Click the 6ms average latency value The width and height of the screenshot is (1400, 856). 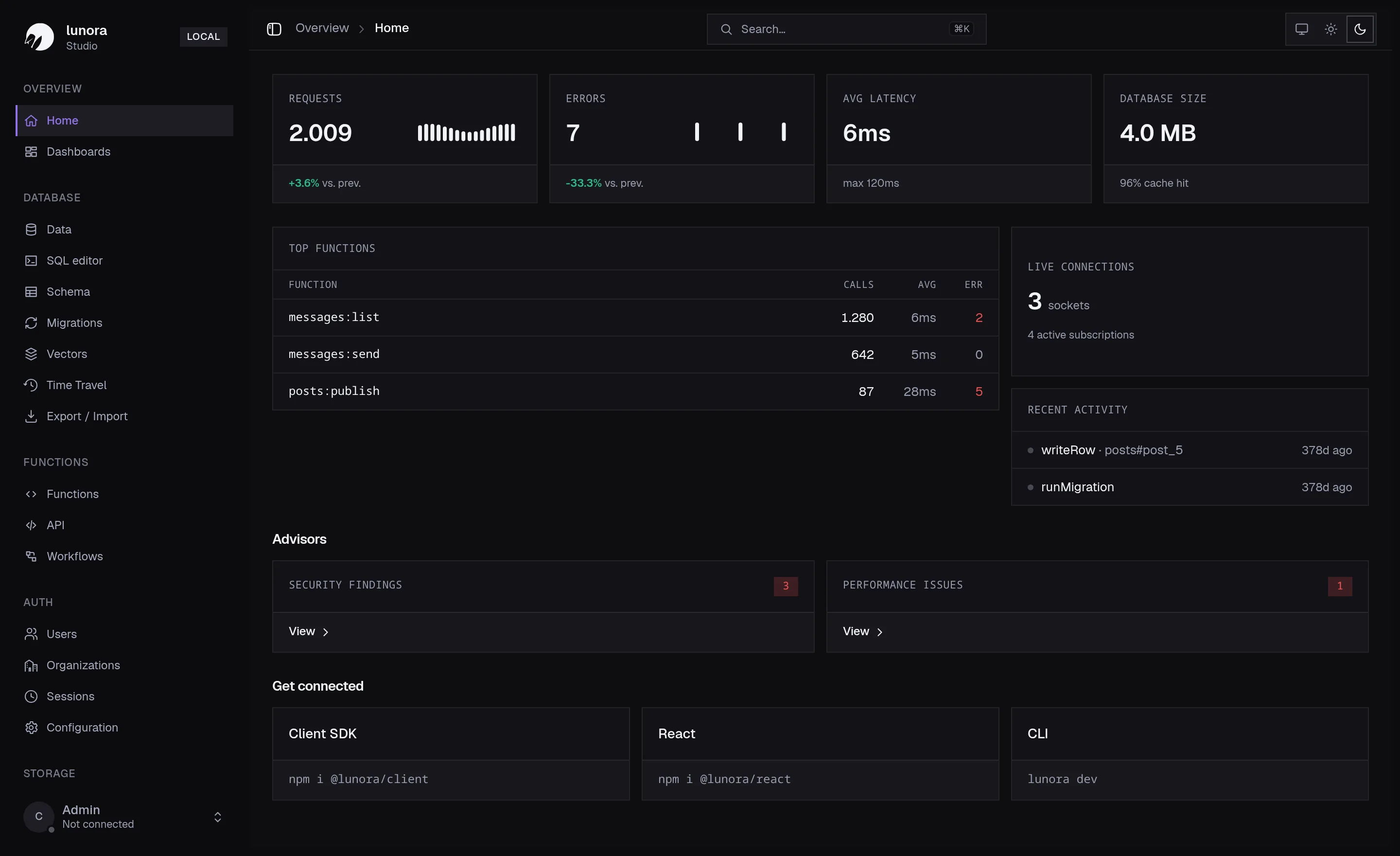pos(866,133)
